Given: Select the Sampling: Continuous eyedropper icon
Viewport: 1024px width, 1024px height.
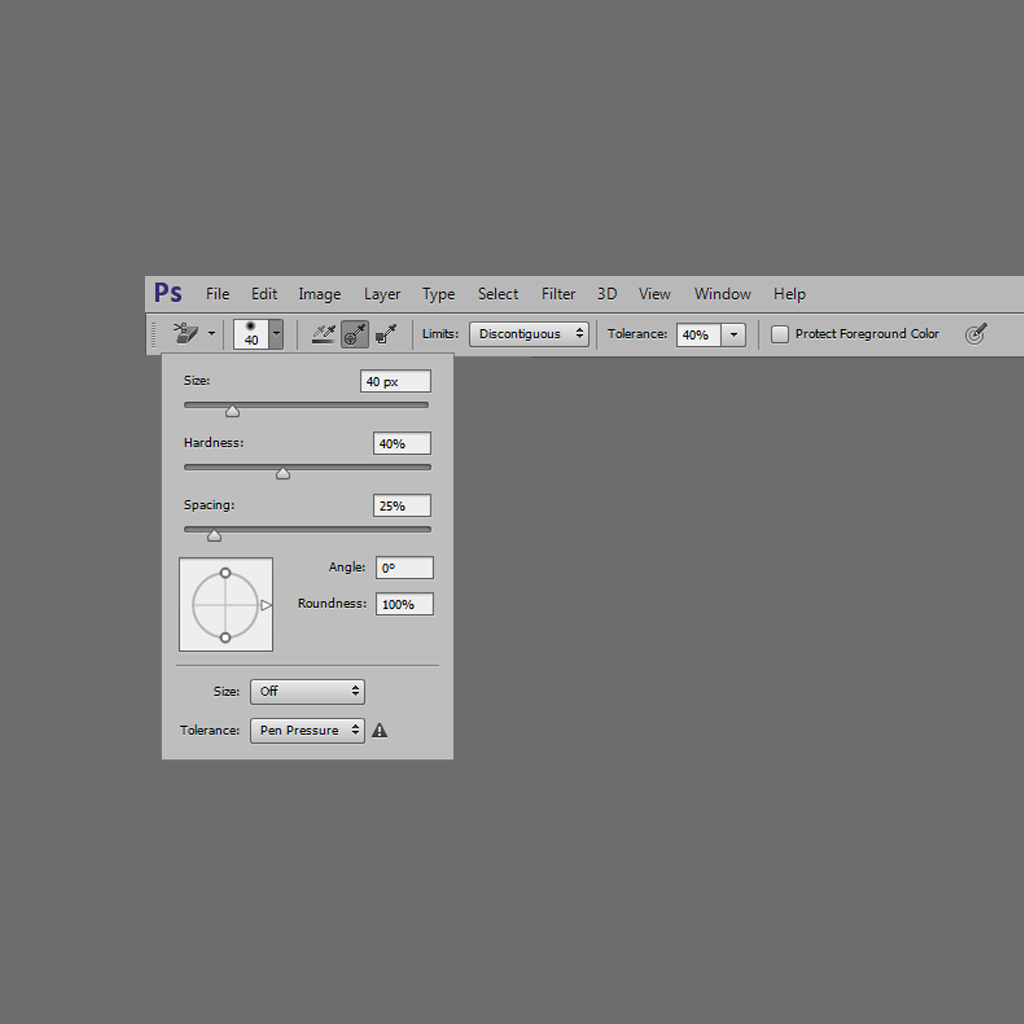Looking at the screenshot, I should (x=322, y=334).
